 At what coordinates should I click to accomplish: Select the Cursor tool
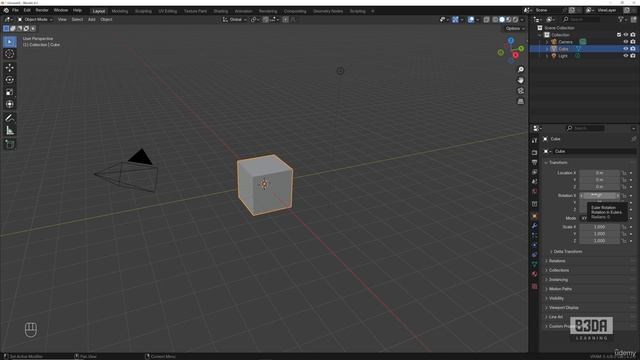(10, 54)
